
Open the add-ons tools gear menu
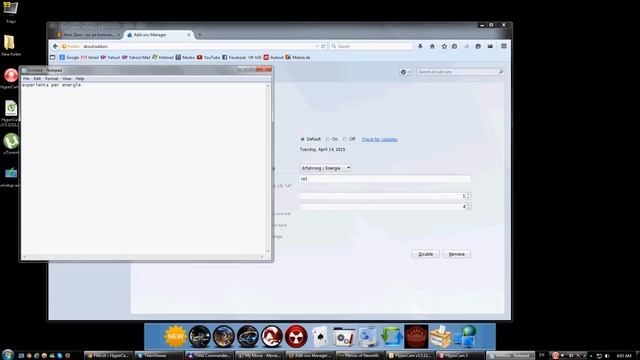tap(405, 72)
